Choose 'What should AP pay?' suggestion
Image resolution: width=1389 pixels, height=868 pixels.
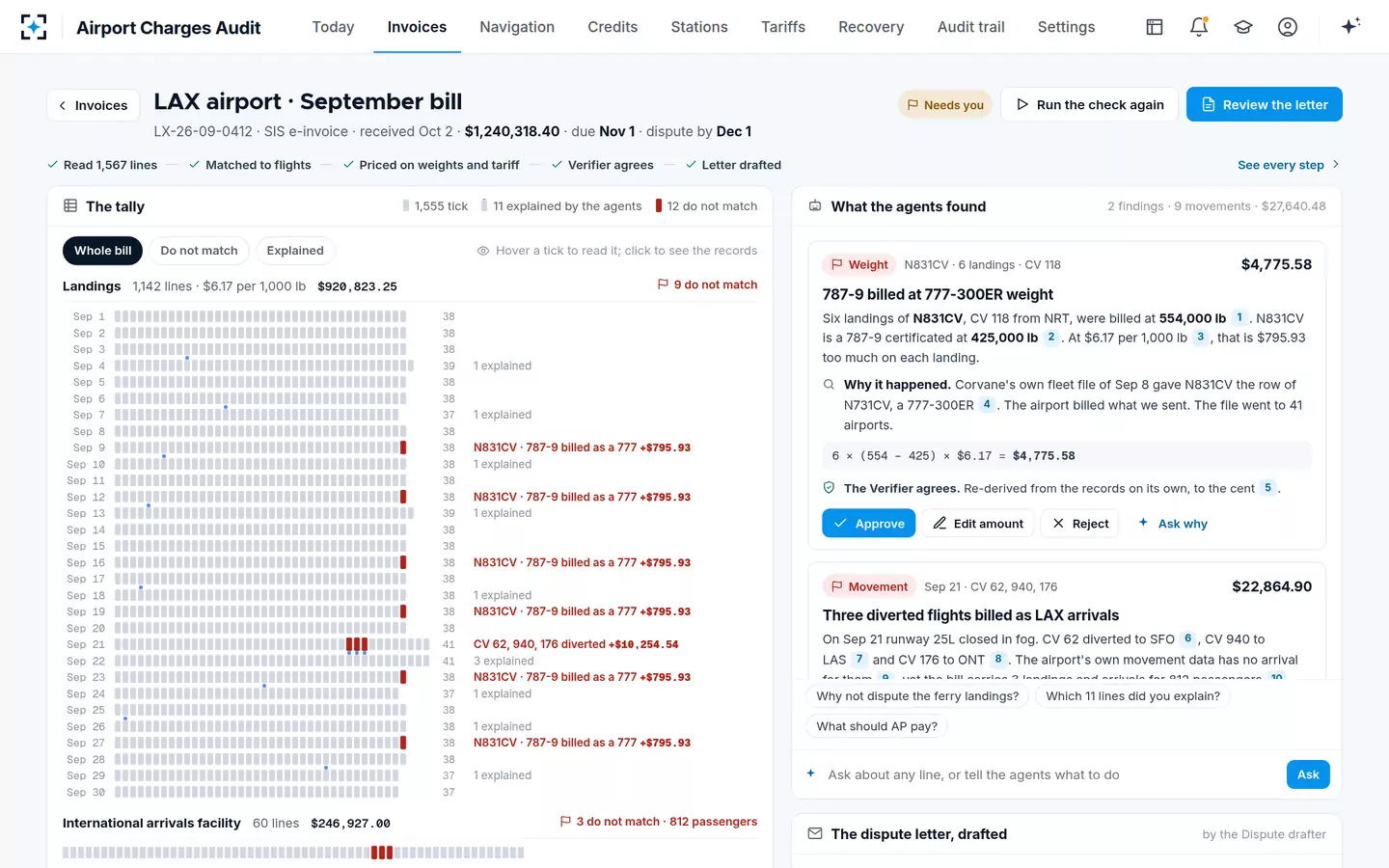(x=877, y=726)
